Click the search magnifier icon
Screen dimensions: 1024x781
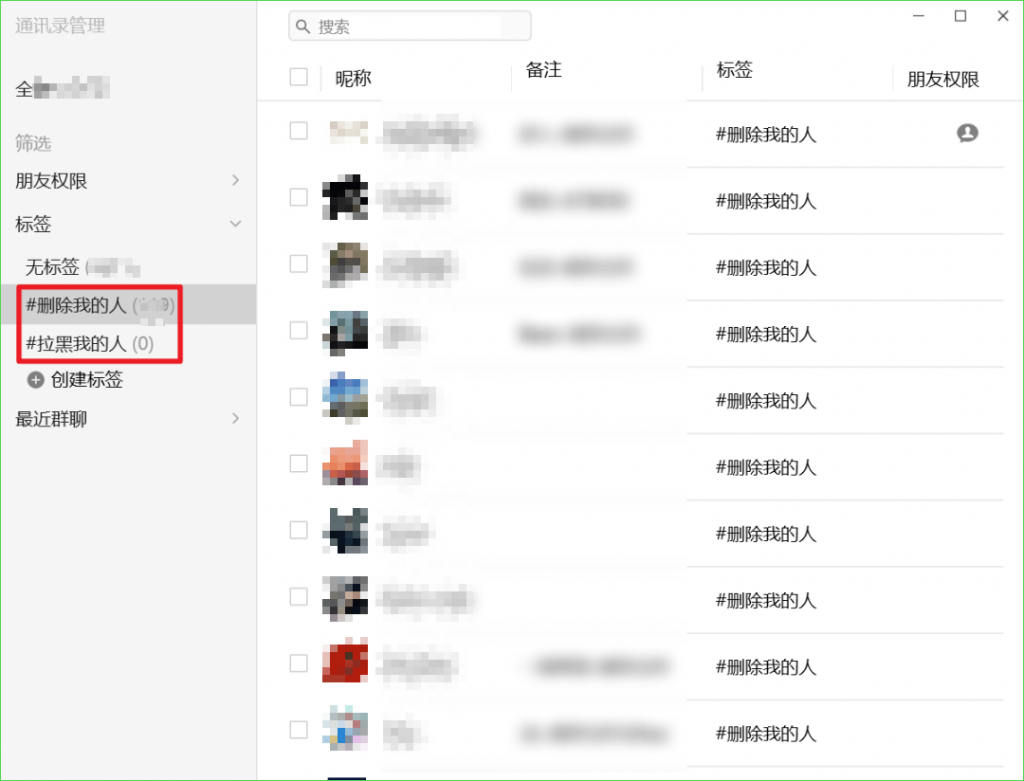(303, 27)
